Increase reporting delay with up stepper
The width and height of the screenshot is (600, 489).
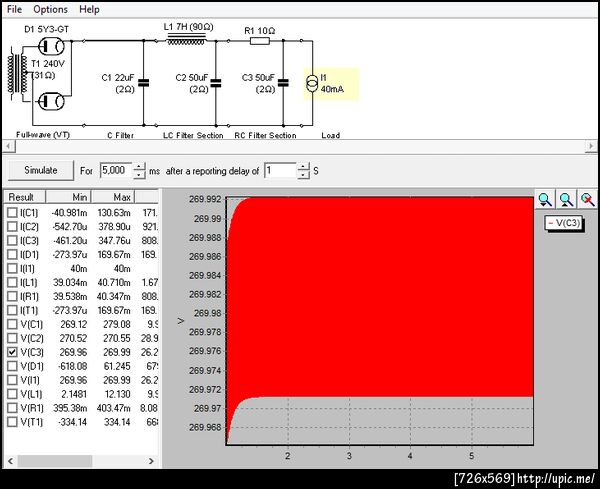[303, 166]
